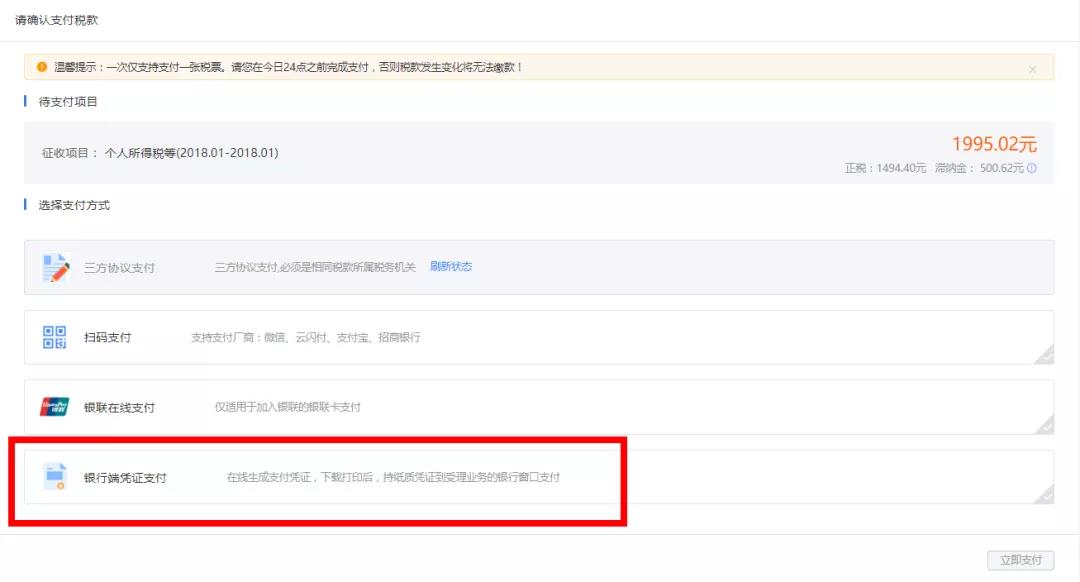Pick the 银行端凭证支付 payment method label
Screen dimensions: 1080x582
click(125, 478)
